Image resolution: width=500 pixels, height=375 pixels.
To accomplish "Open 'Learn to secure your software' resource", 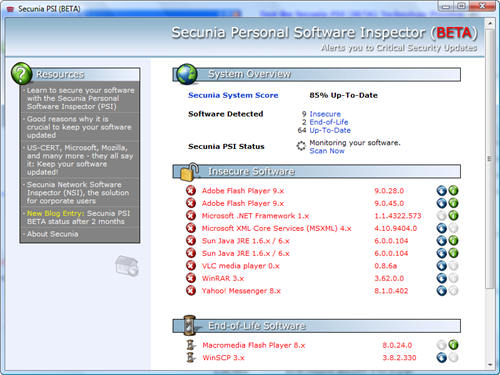I will tap(80, 98).
